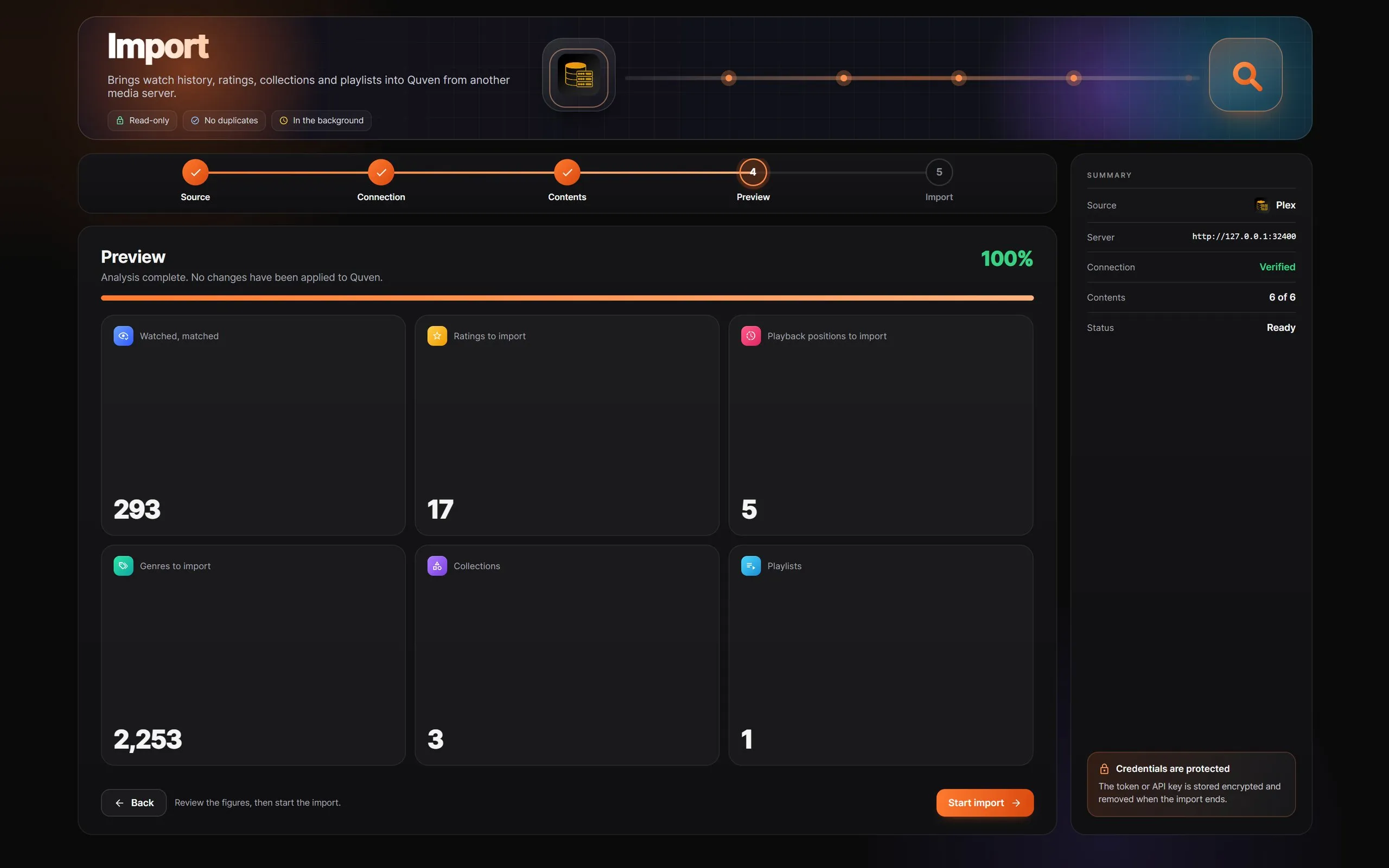The image size is (1389, 868).
Task: Click the Read-only badge
Action: 142,120
